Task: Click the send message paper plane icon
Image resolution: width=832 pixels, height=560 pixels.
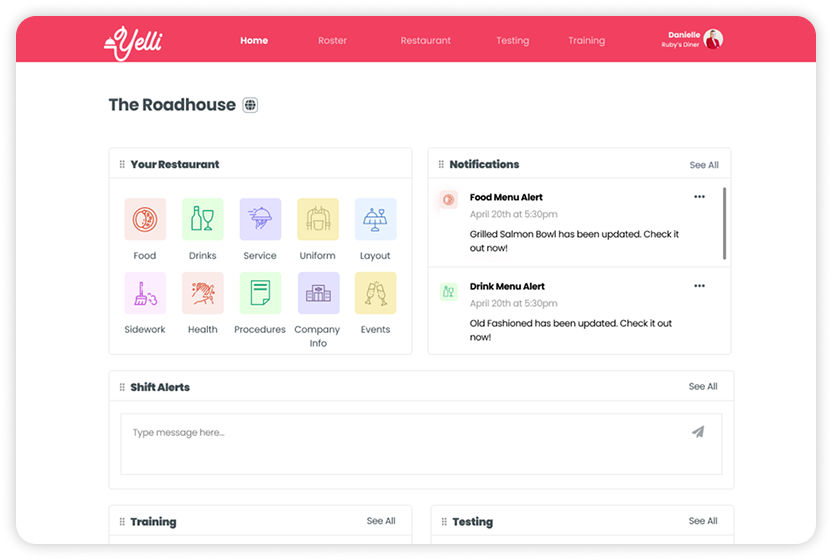Action: click(698, 432)
